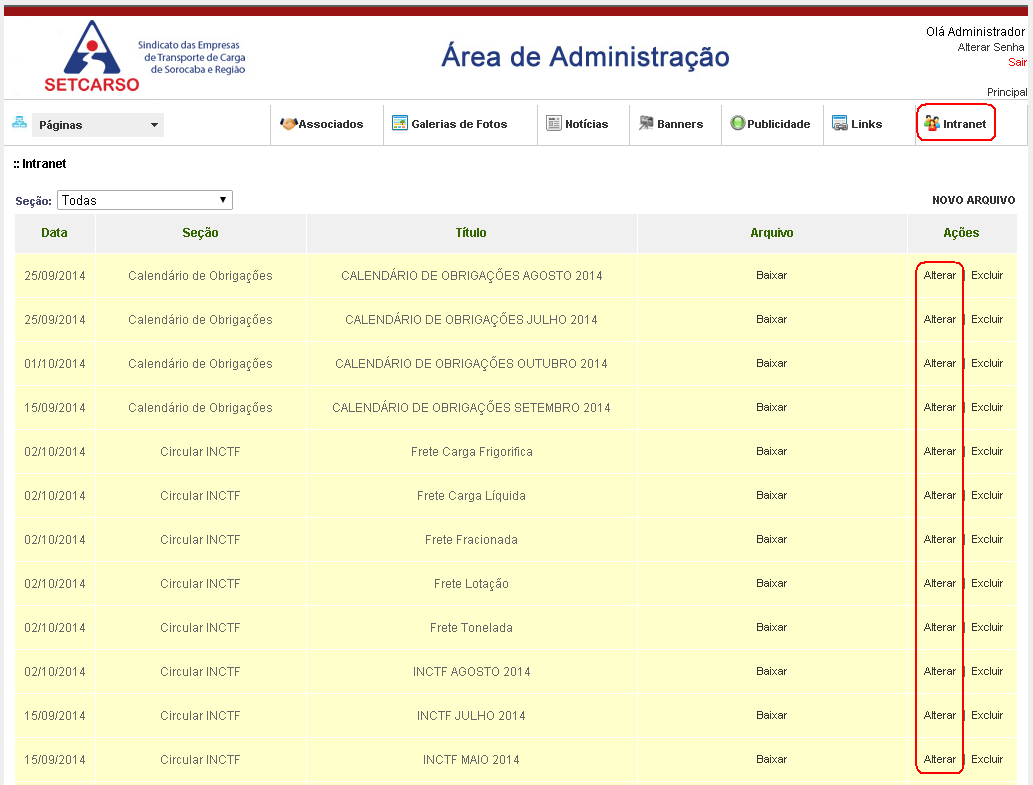Edit the CALENDÁRIO OUTUBRO 2014 entry
The image size is (1033, 785).
tap(939, 364)
